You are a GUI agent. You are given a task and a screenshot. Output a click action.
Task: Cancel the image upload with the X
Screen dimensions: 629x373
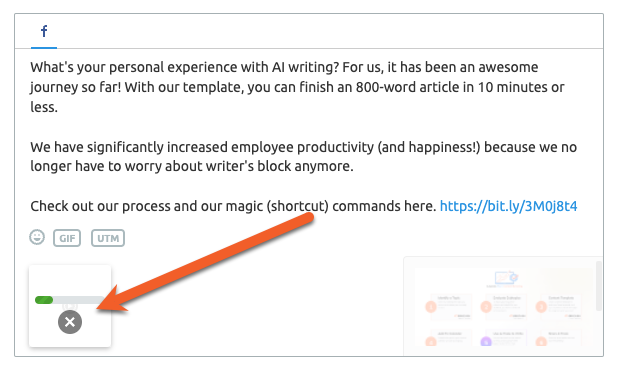click(70, 322)
